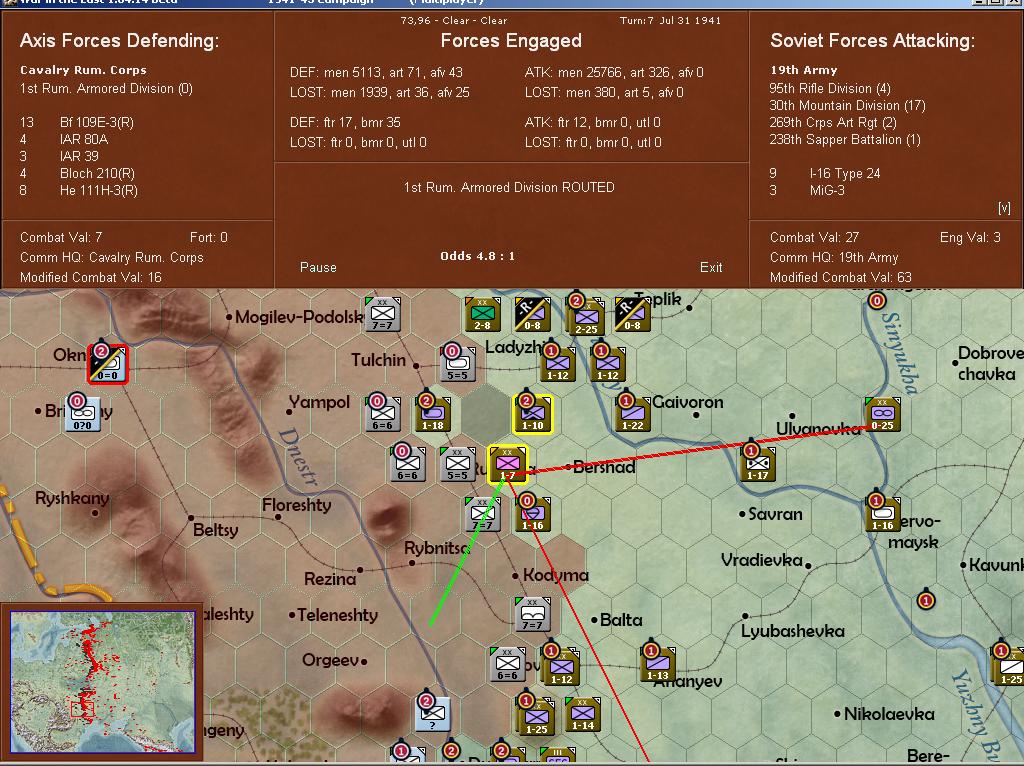Click the '73,96 - Clear - Clear' hex info
The image size is (1024, 766).
click(x=454, y=20)
